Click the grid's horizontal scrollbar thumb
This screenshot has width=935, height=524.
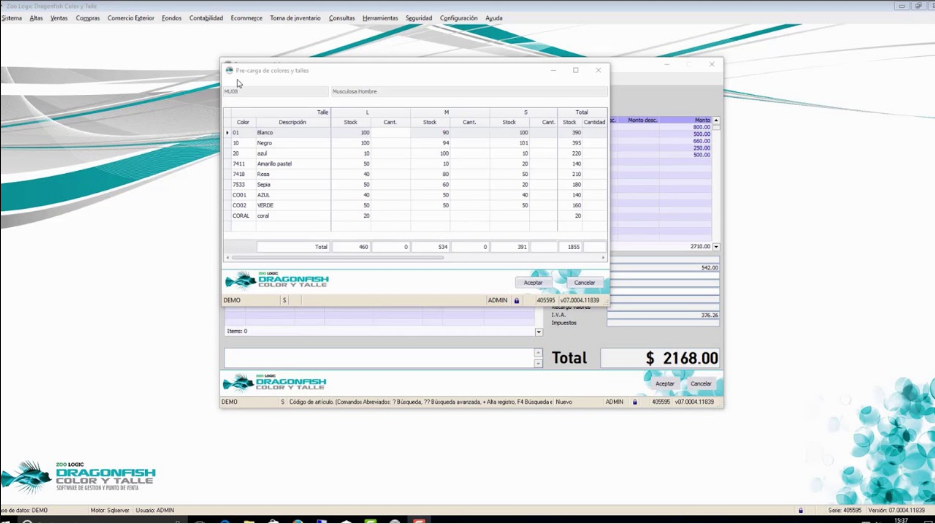[338, 258]
